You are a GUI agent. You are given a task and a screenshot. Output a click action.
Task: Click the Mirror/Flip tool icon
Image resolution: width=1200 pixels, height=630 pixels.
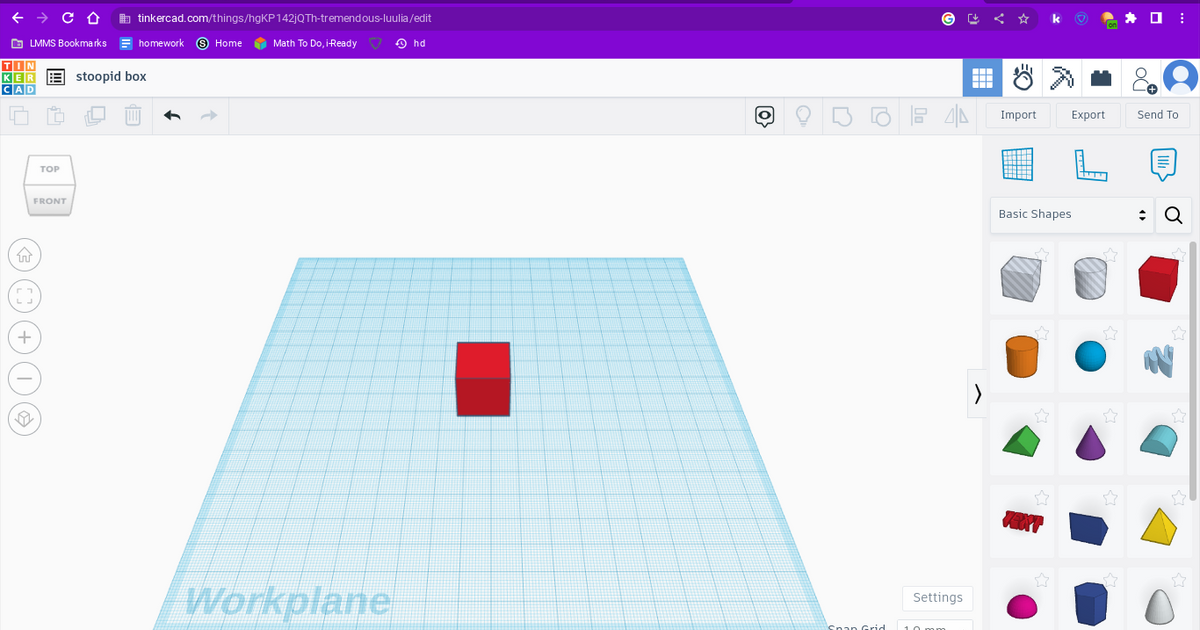[956, 116]
